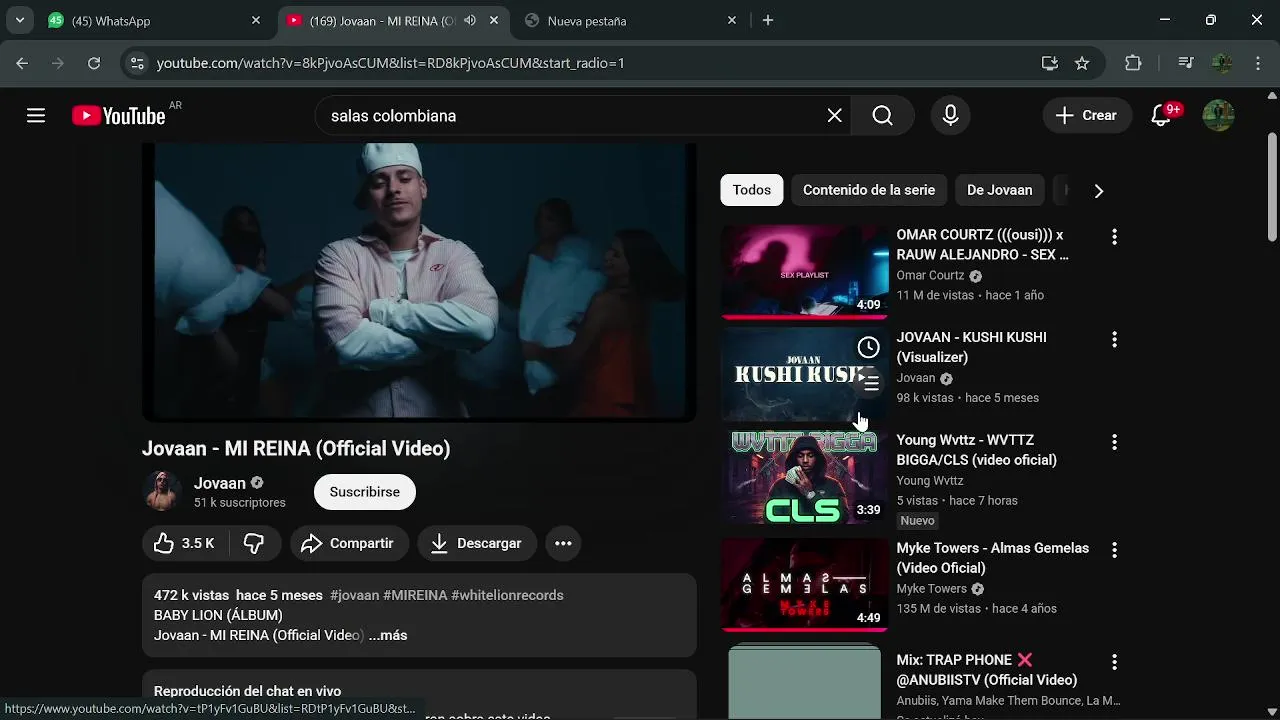Open Mix: TRAP PHONE title
This screenshot has height=720, width=1280.
987,670
